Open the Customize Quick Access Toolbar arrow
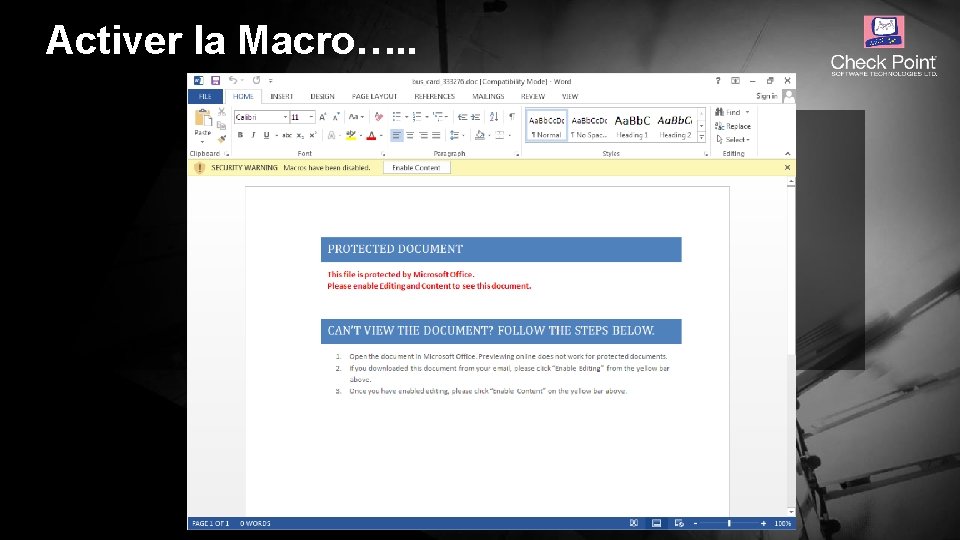 [x=271, y=80]
